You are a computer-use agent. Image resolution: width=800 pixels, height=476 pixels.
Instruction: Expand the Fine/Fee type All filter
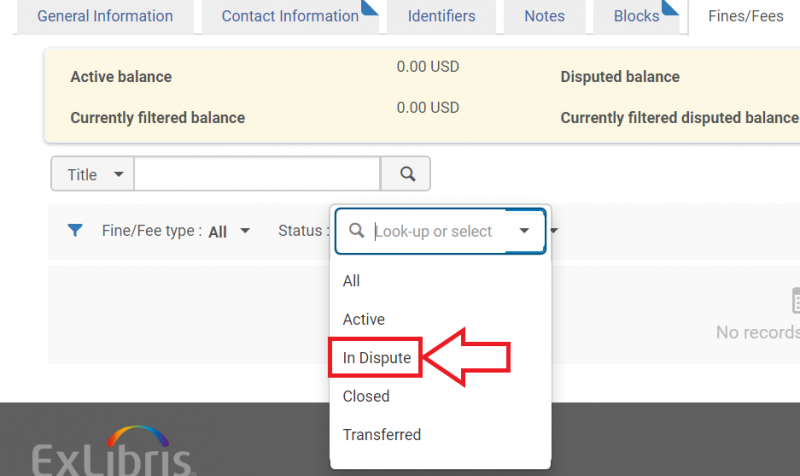pos(176,231)
